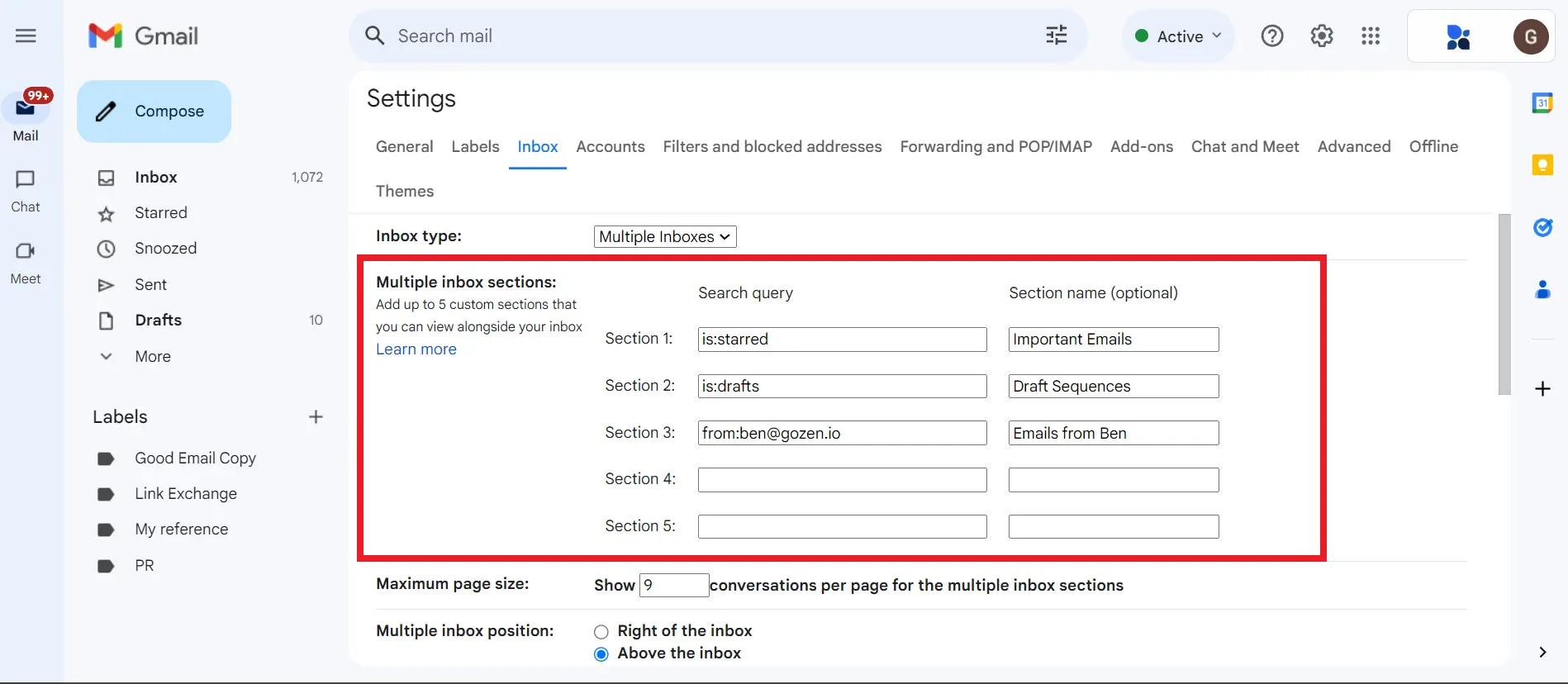Viewport: 1568px width, 684px height.
Task: Edit the Section 3 search query field
Action: 842,433
